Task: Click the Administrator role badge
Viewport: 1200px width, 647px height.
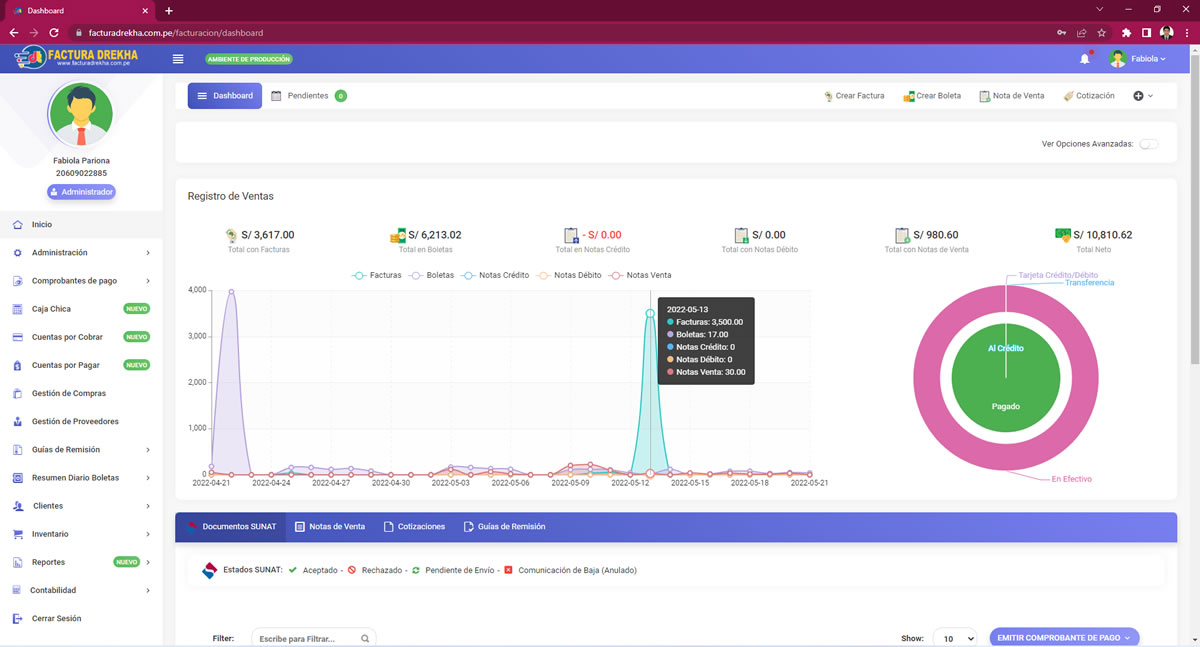Action: (81, 192)
